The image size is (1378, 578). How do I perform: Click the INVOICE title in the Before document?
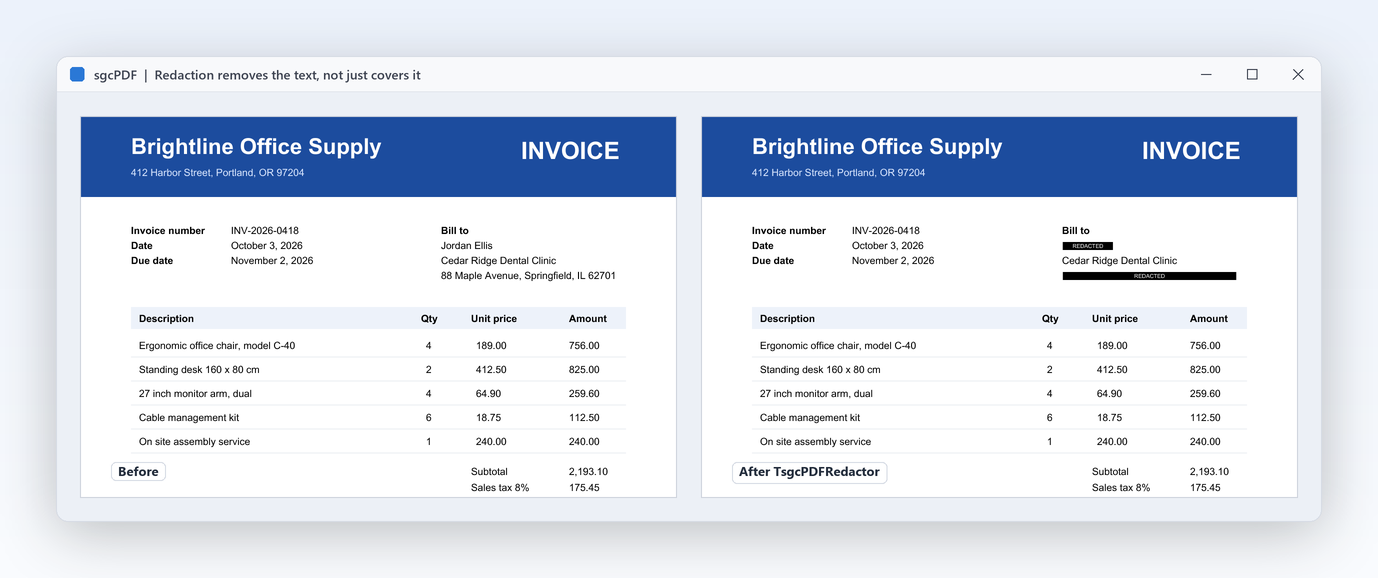pos(570,151)
